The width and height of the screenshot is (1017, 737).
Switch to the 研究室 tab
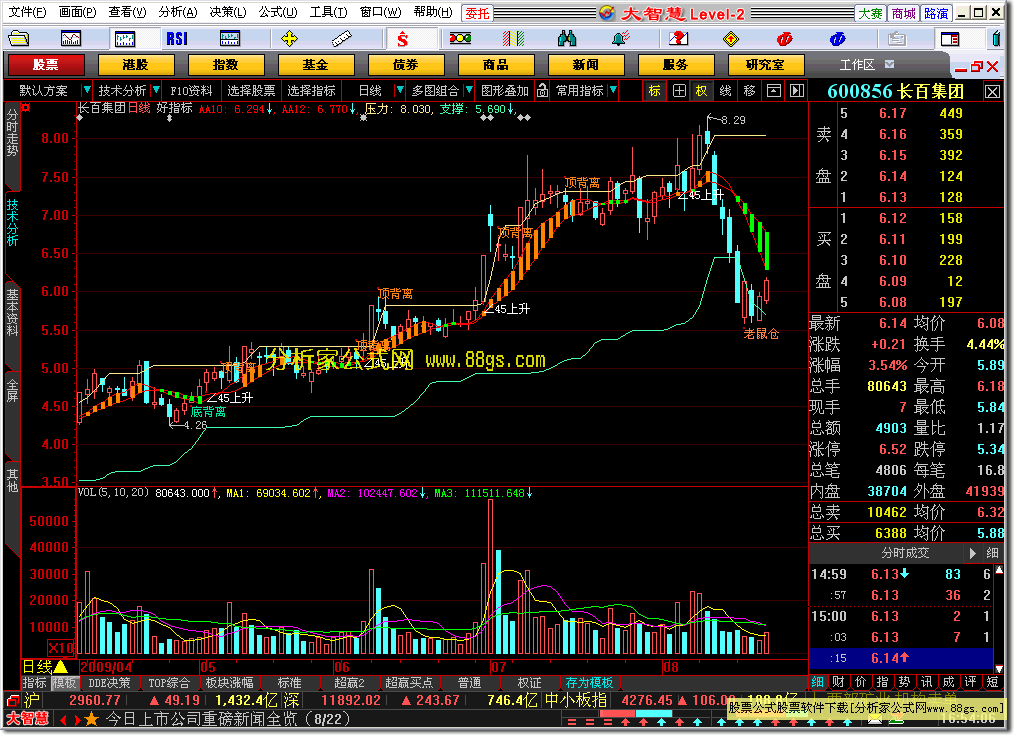click(x=766, y=65)
